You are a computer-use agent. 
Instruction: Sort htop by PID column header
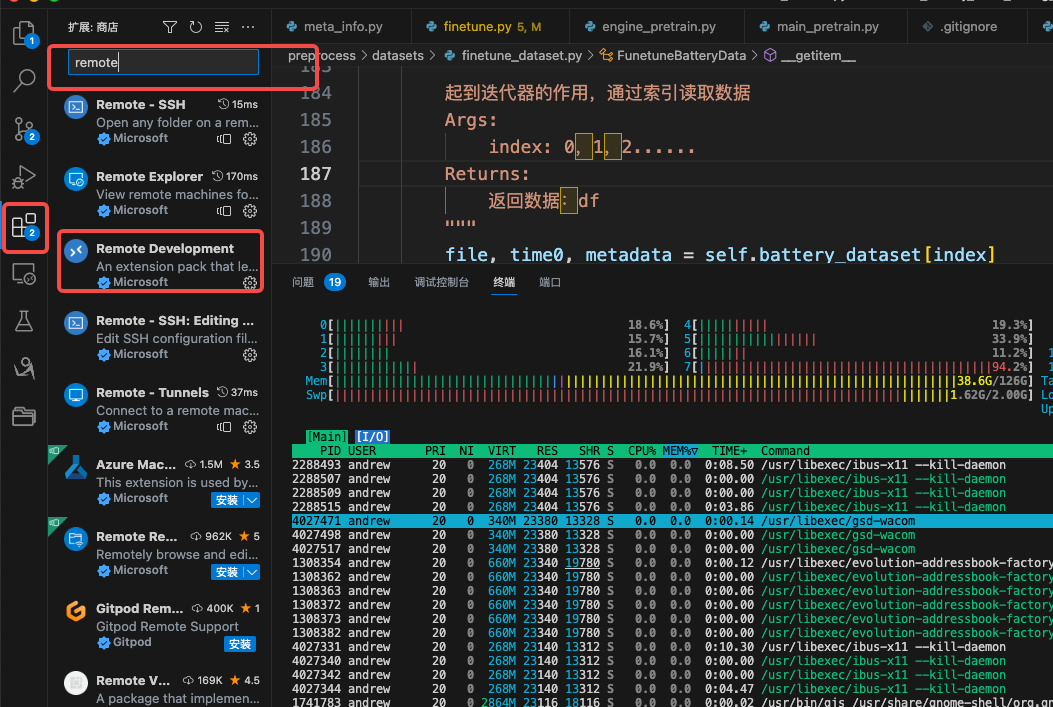[330, 451]
